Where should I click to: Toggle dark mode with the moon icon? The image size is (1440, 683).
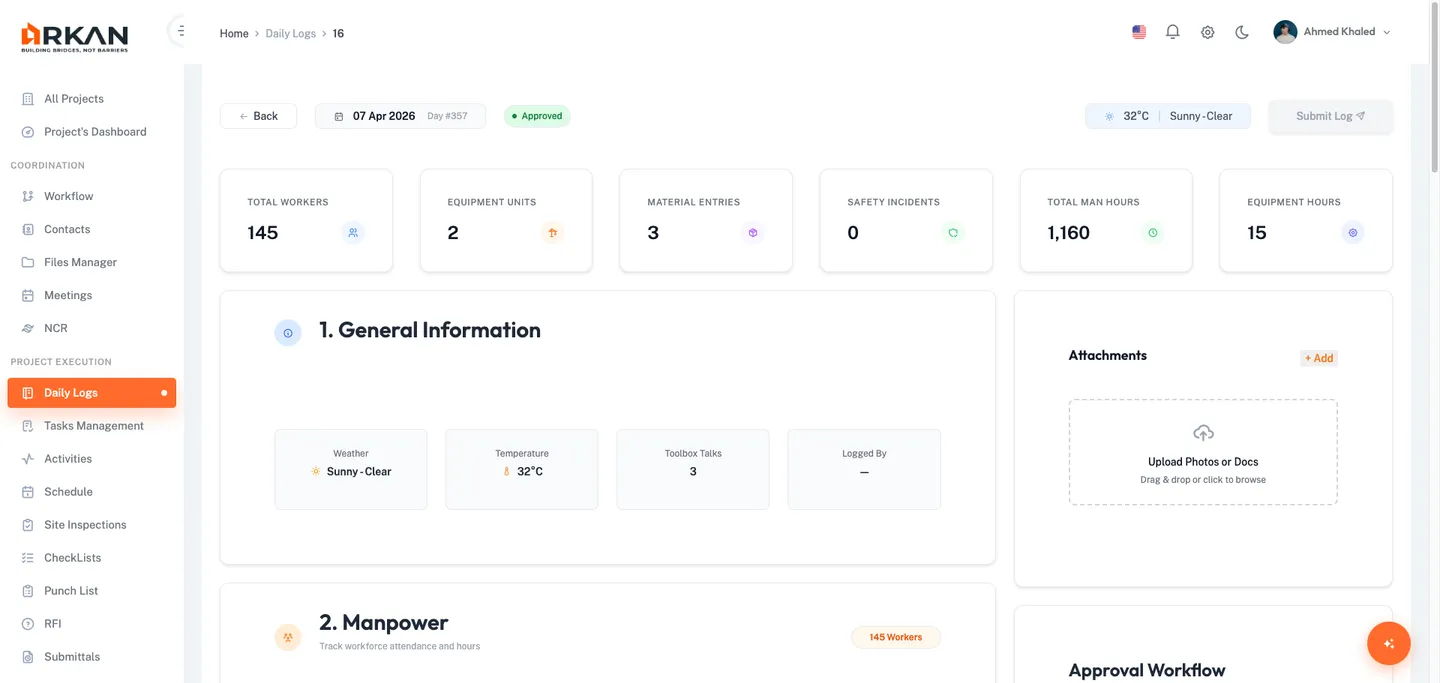tap(1242, 32)
